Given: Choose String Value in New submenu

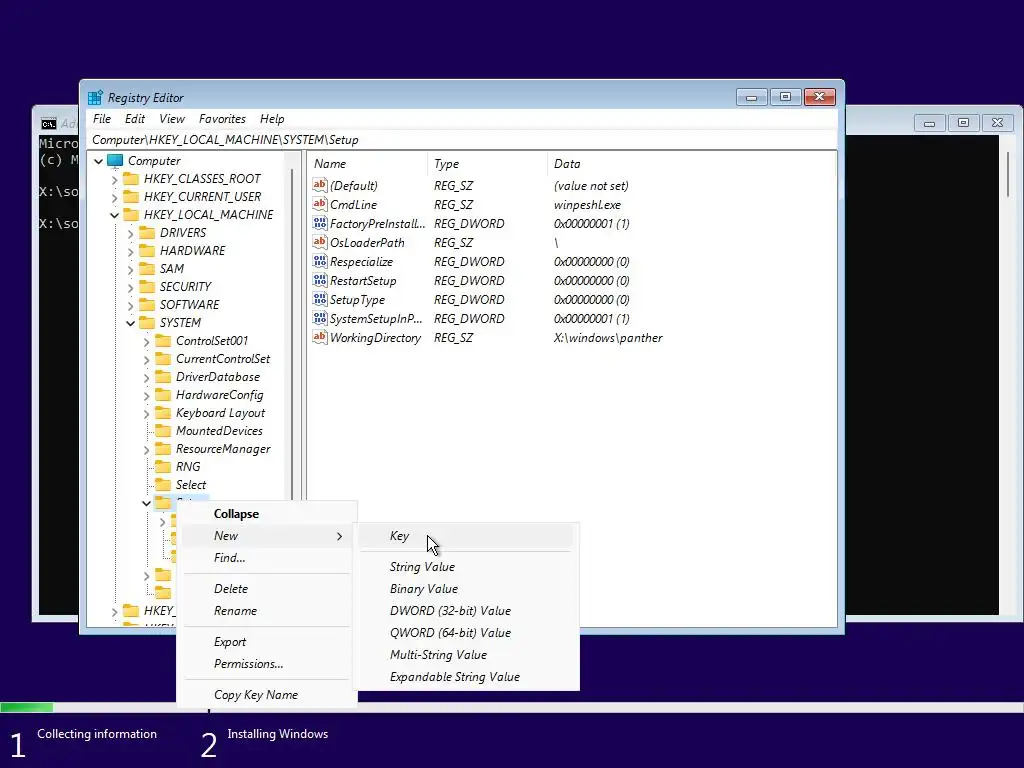Looking at the screenshot, I should 466,567.
